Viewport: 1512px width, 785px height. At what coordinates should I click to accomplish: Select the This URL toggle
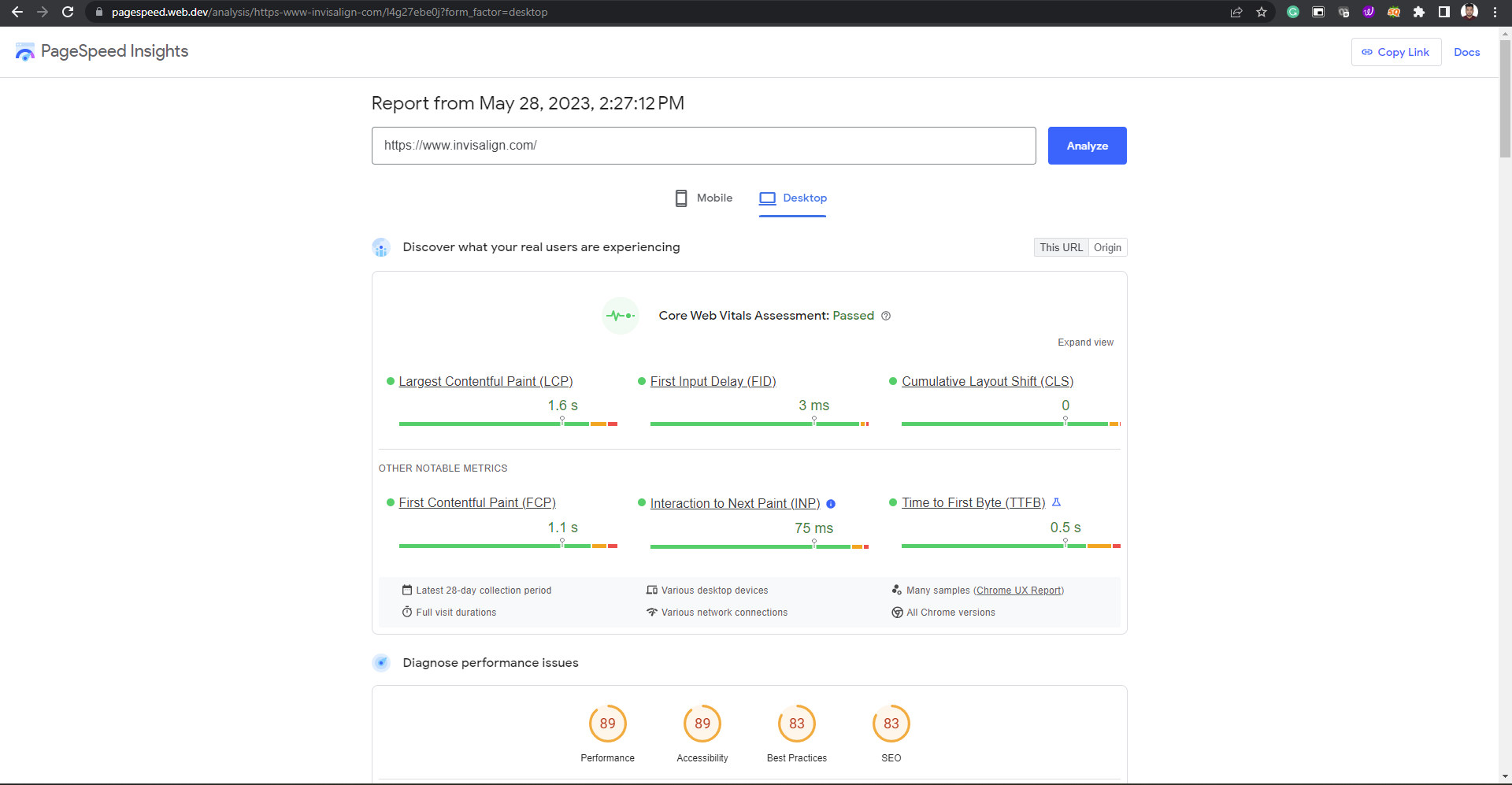coord(1061,247)
